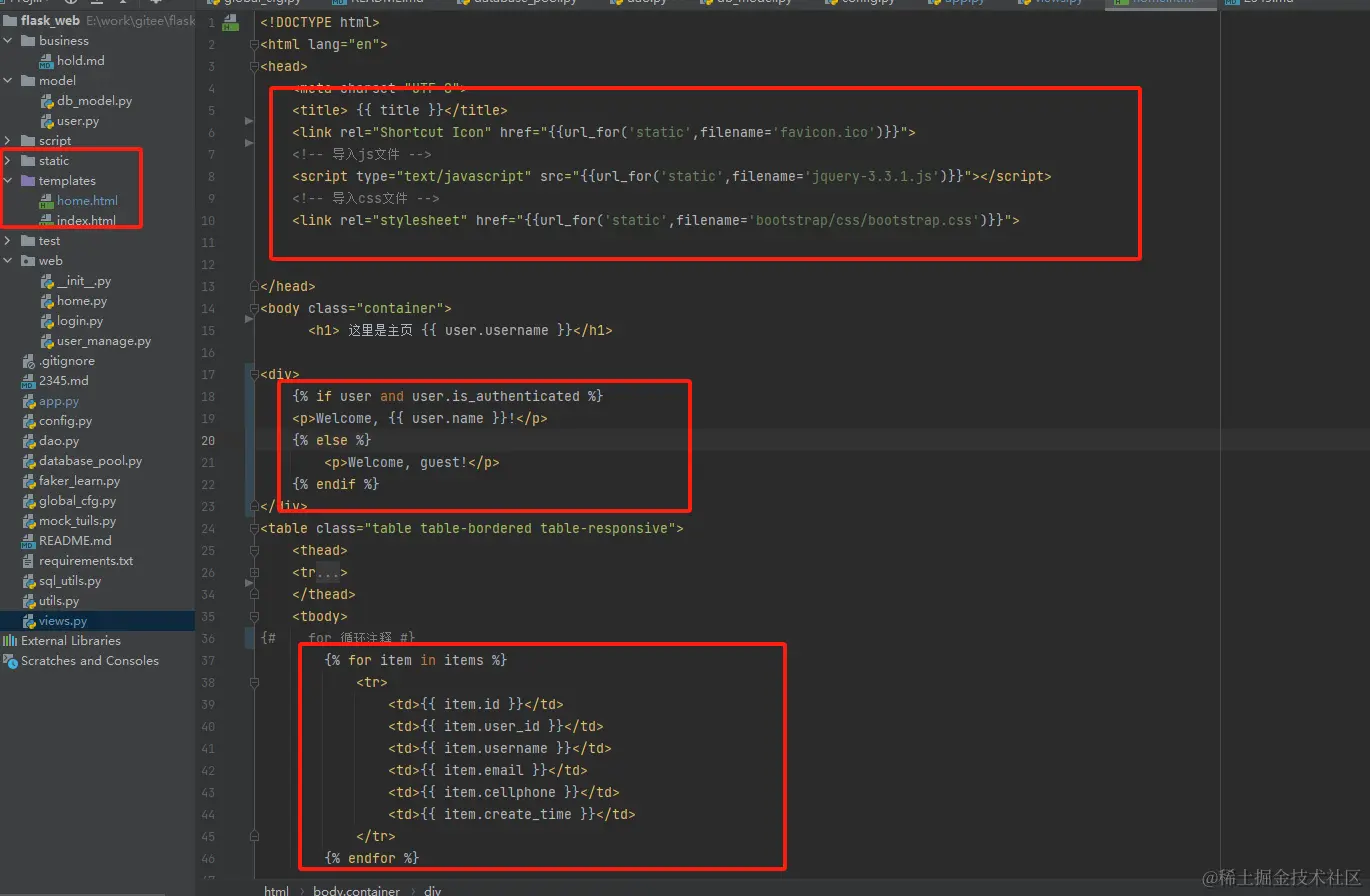Click line number 20 in the gutter

(209, 440)
